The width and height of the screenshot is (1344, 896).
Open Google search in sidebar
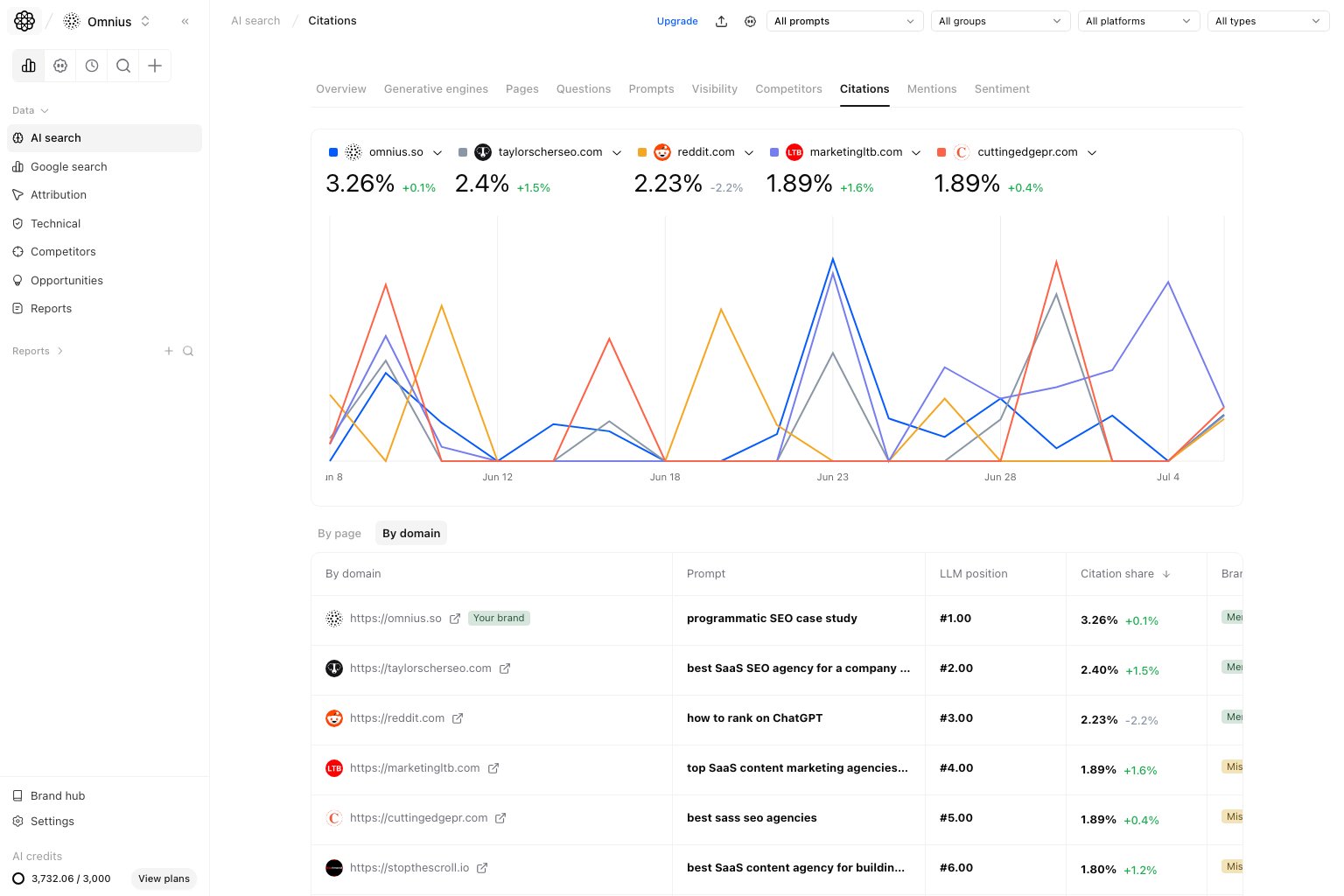point(105,167)
